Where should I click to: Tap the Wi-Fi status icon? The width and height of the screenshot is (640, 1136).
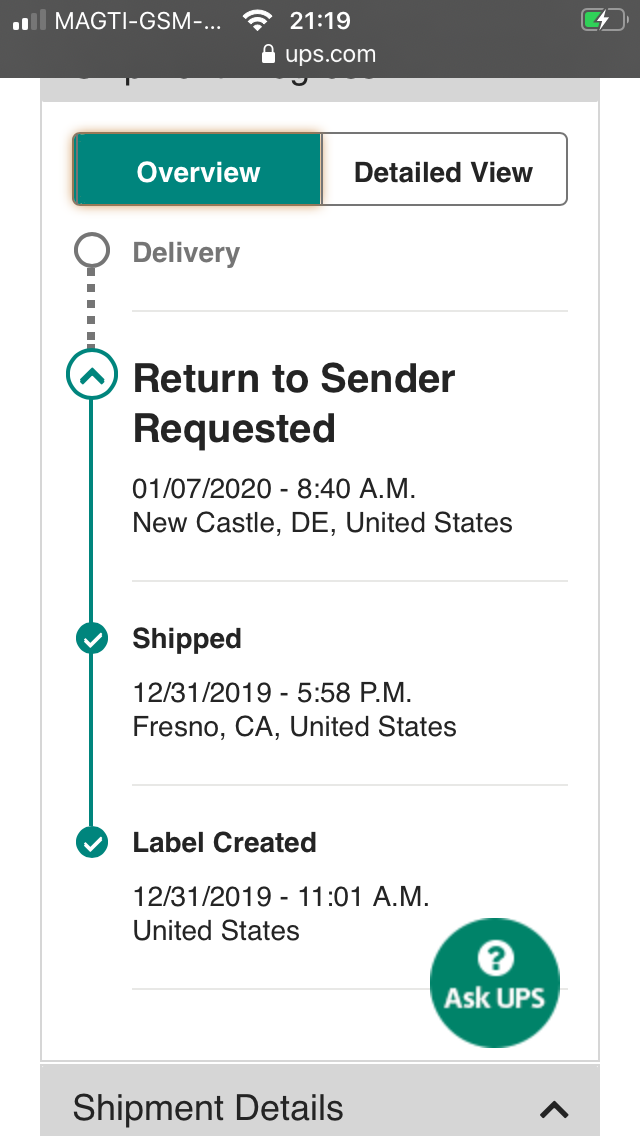coord(257,20)
